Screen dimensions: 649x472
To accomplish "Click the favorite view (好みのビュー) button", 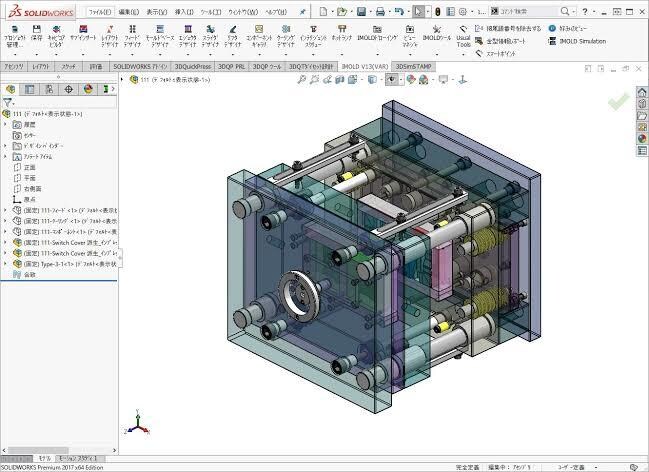I will [567, 28].
